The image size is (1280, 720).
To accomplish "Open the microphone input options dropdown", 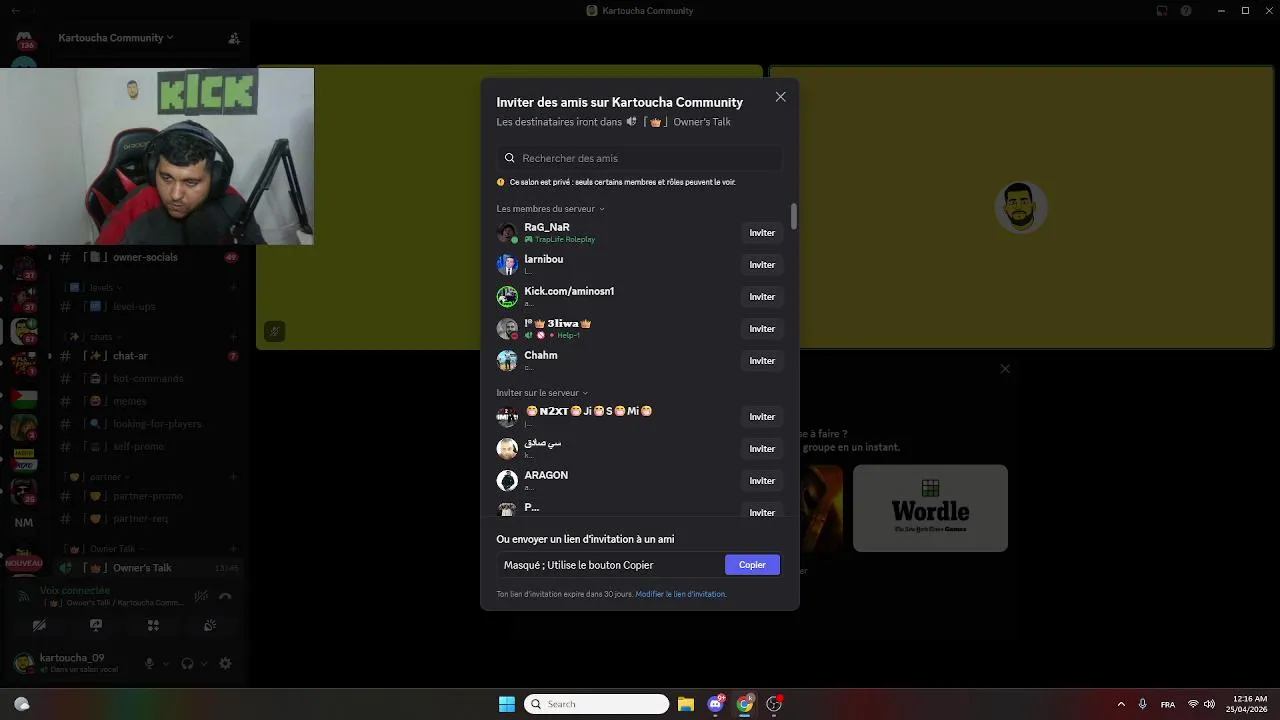I will (x=166, y=663).
